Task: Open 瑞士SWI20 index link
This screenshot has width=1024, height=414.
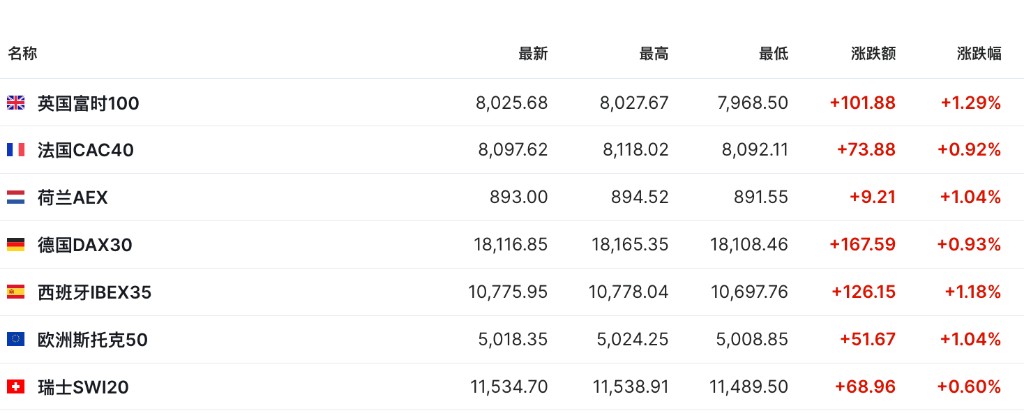Action: pyautogui.click(x=83, y=387)
